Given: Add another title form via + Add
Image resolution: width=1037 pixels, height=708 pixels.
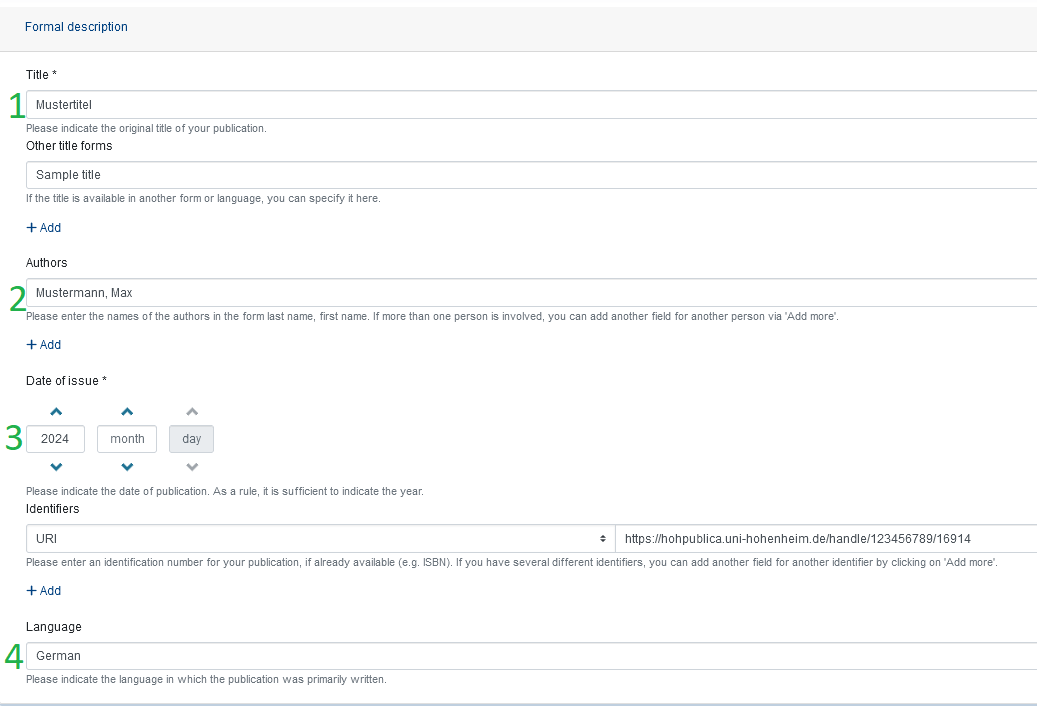Looking at the screenshot, I should click(x=44, y=228).
